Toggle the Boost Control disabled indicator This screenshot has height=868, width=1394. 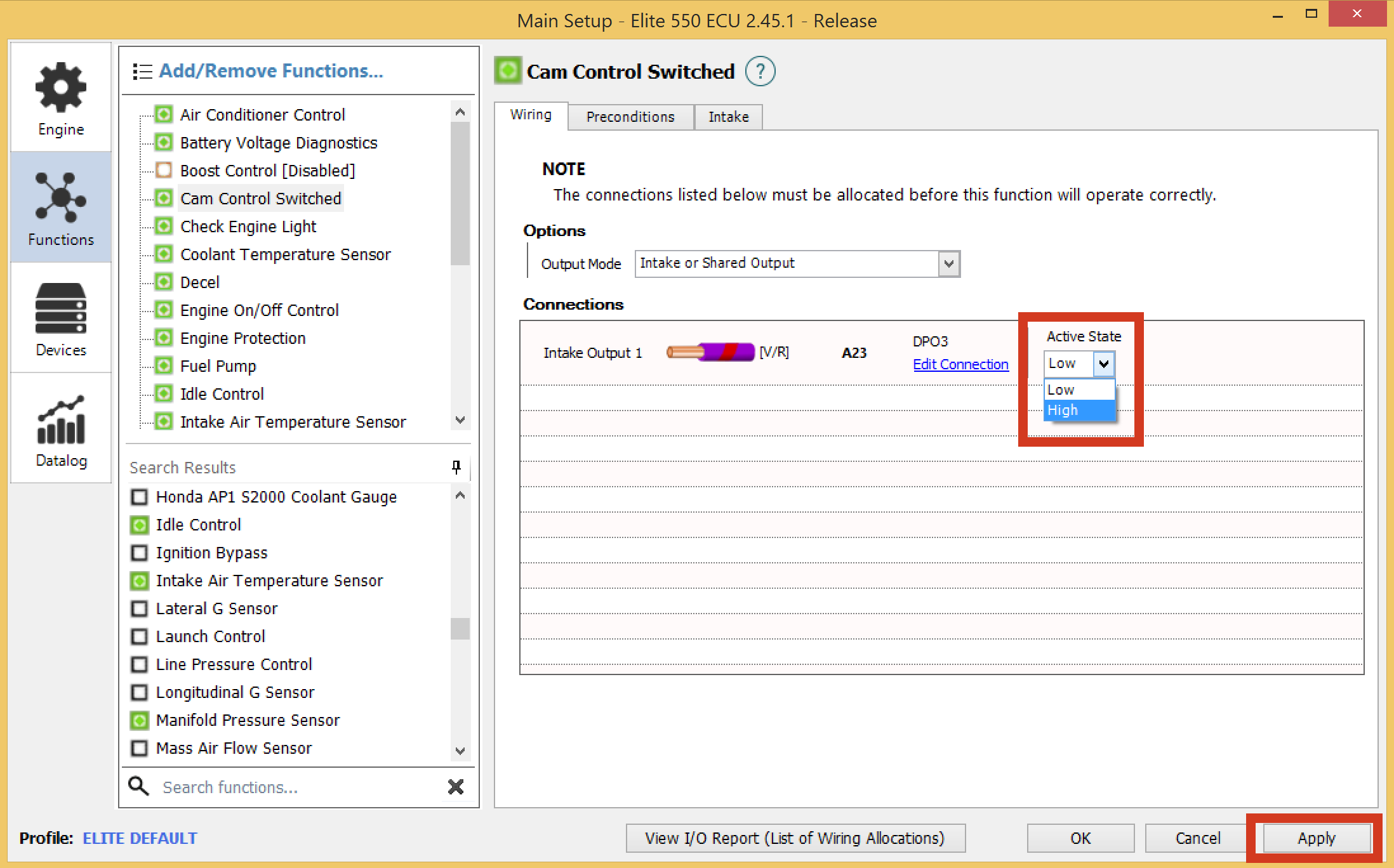click(x=164, y=171)
